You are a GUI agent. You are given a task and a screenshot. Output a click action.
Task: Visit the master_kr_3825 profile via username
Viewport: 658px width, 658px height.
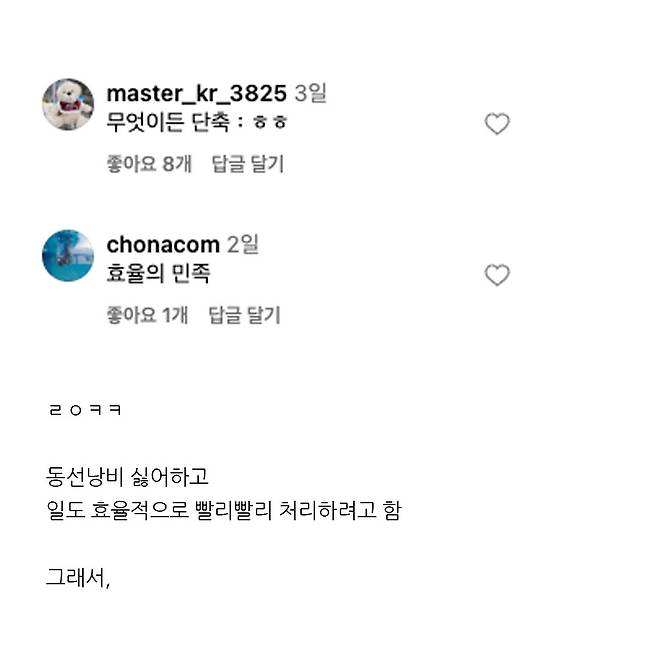(x=196, y=94)
